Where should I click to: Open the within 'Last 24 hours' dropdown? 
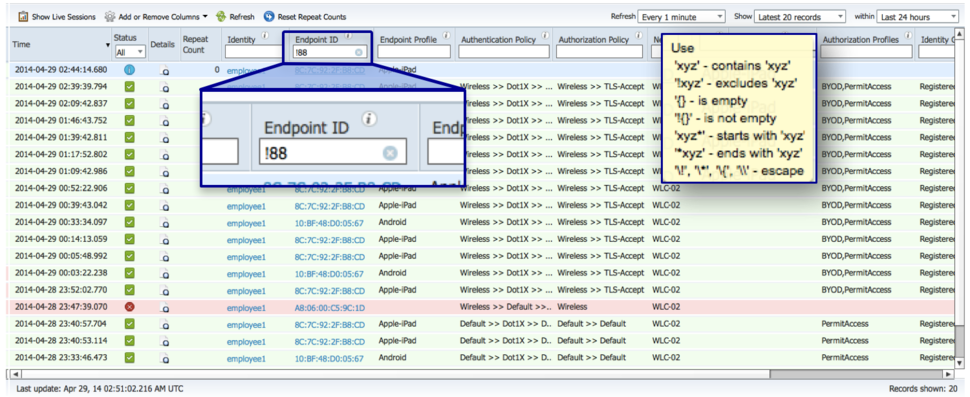(x=917, y=17)
